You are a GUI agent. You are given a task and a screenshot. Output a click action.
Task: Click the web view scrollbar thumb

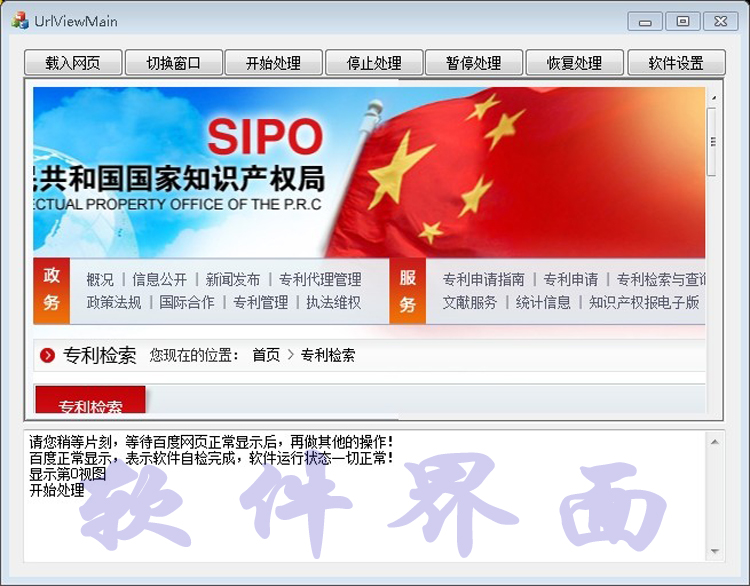(x=712, y=142)
